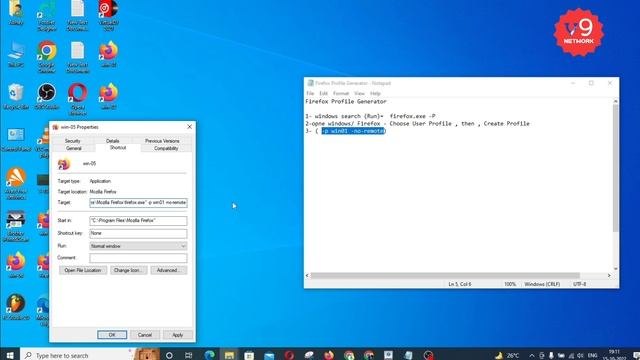The height and width of the screenshot is (360, 640).
Task: Open Notepad View menu
Action: tap(359, 93)
